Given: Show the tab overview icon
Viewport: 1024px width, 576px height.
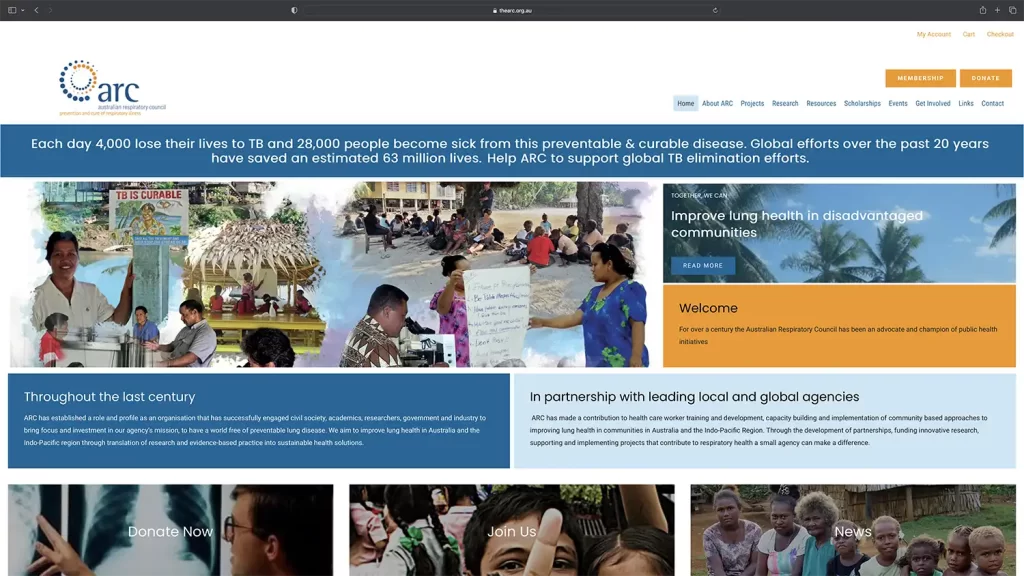Looking at the screenshot, I should tap(1012, 10).
